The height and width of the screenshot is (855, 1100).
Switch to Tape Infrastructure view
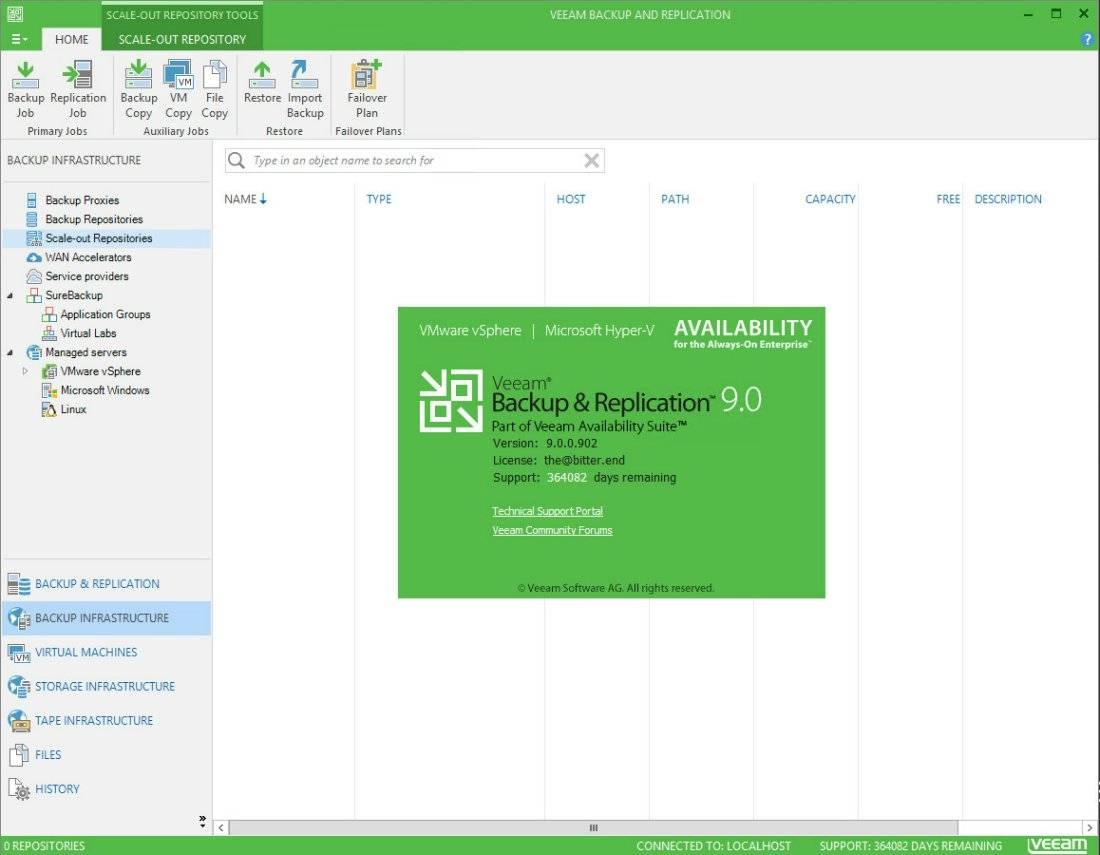(105, 720)
